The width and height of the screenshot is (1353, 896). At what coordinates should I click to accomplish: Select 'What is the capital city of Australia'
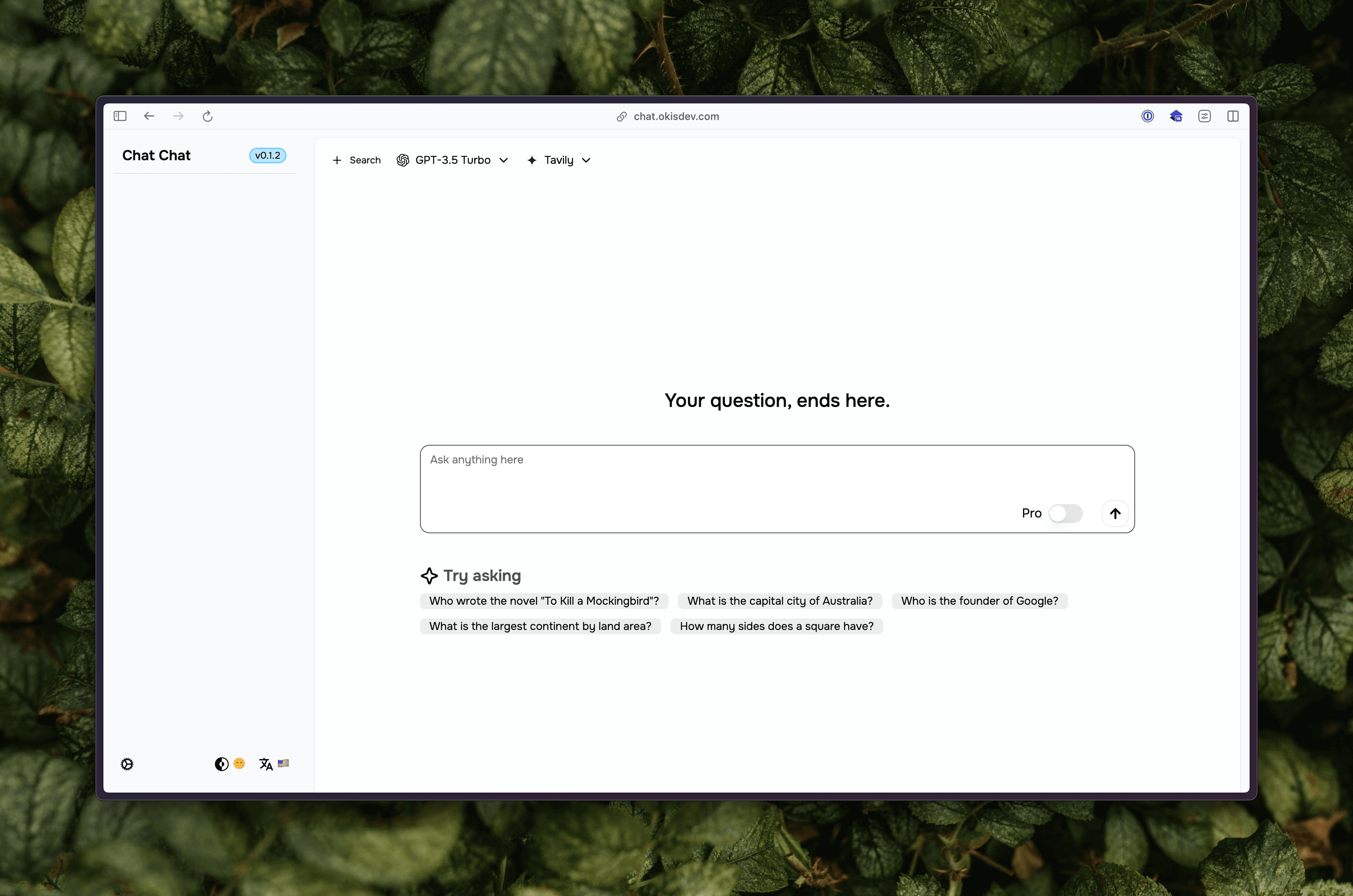coord(779,600)
